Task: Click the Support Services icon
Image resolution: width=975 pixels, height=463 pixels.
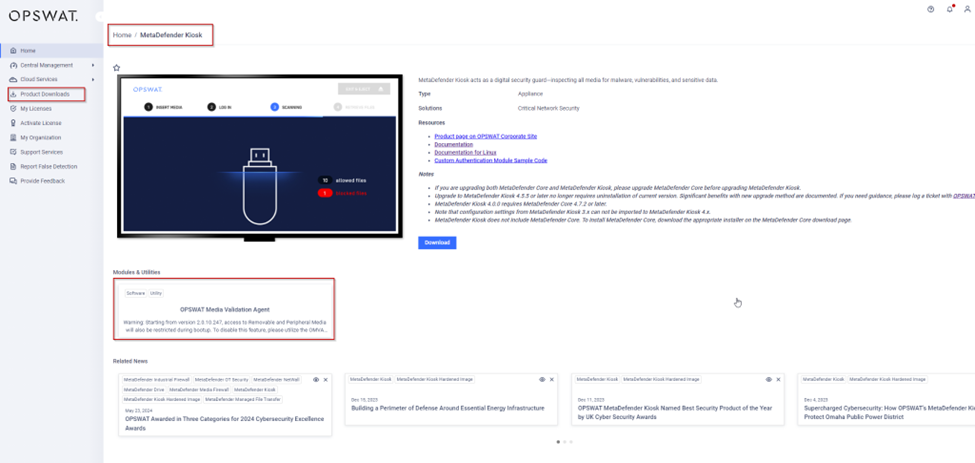Action: (x=13, y=152)
